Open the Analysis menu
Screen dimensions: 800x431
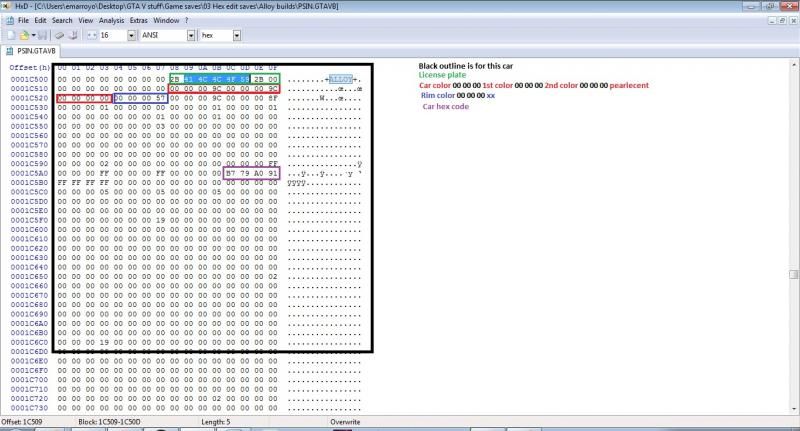112,20
